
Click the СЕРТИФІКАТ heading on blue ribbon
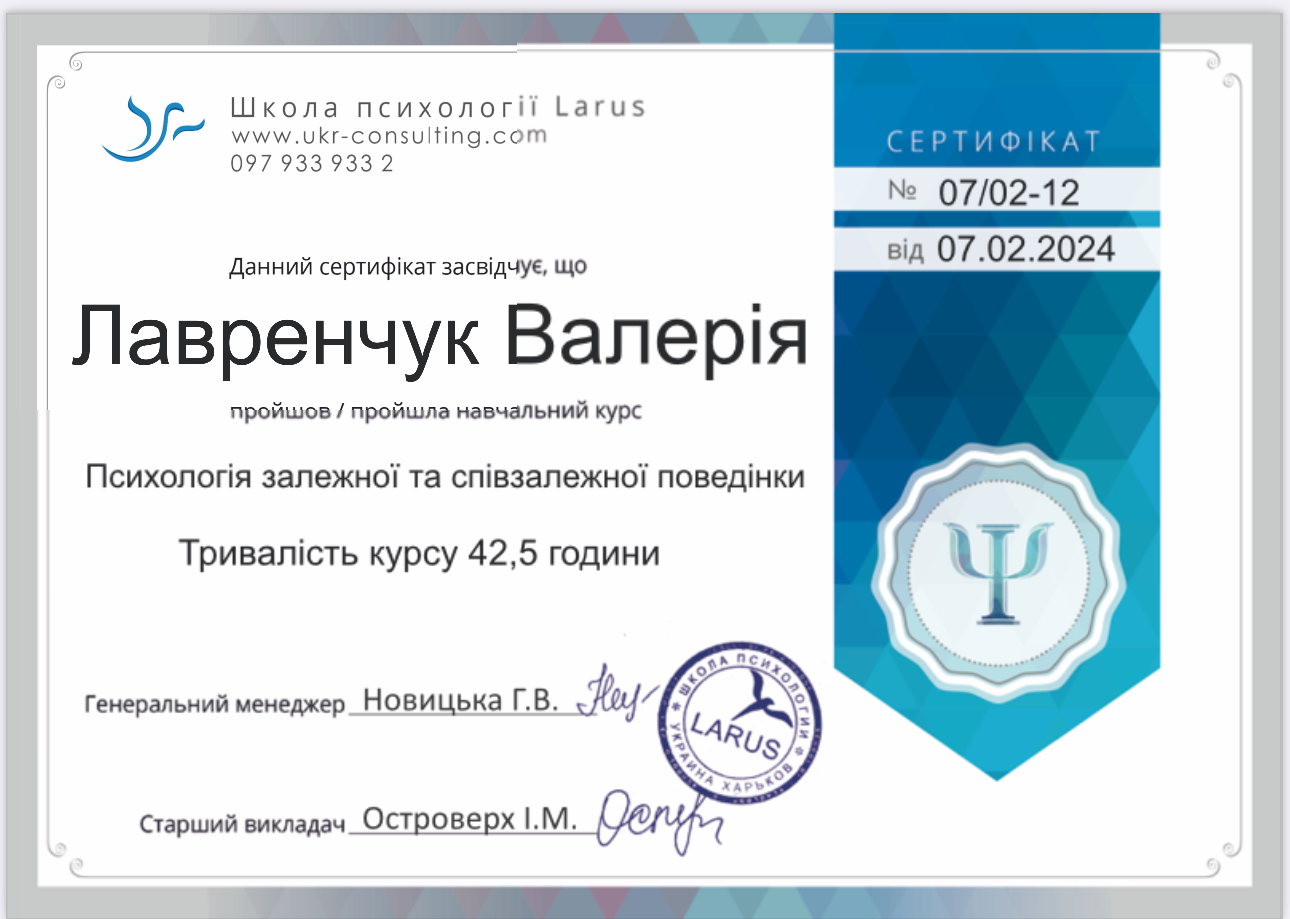(993, 142)
